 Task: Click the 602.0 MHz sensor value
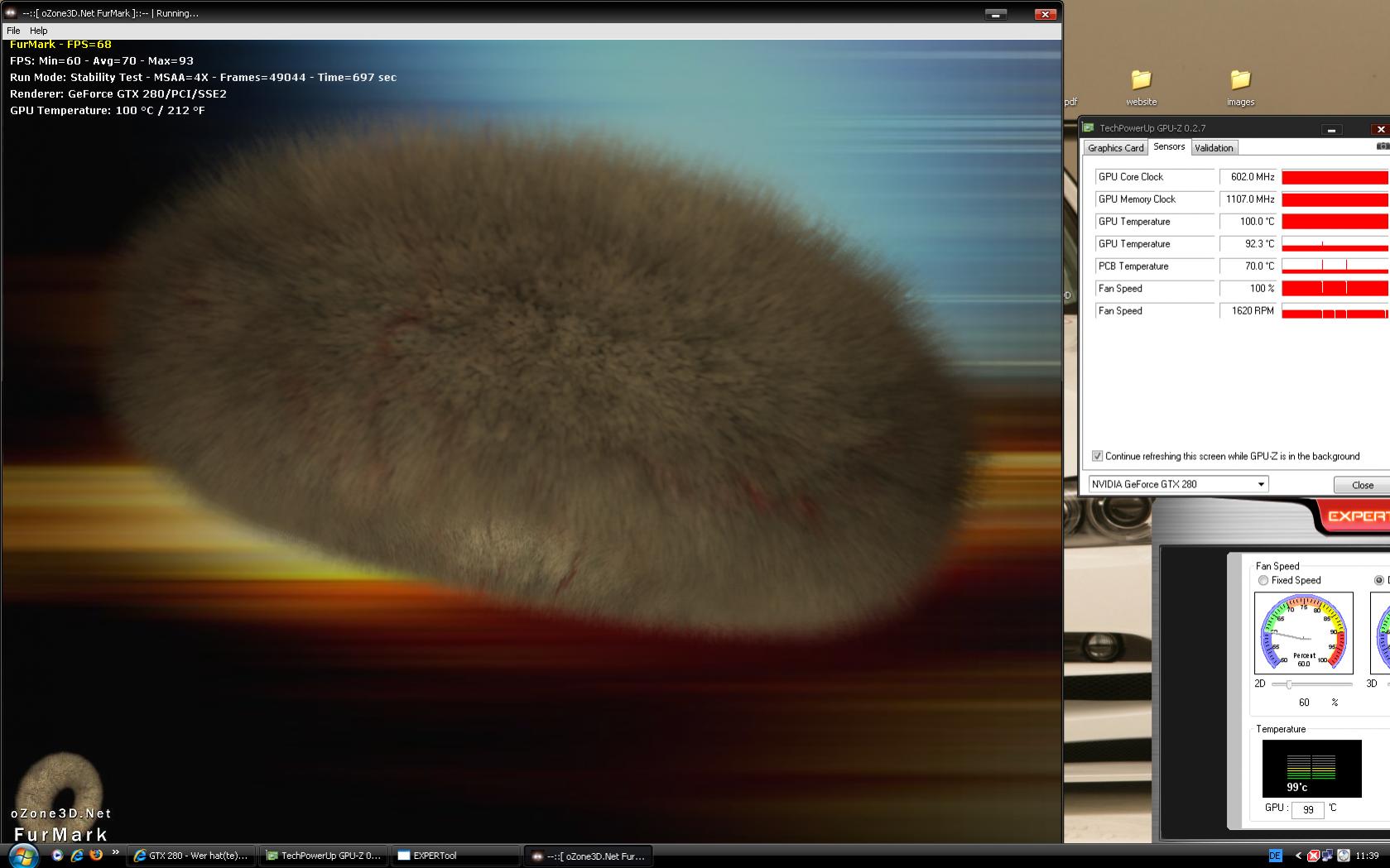(1248, 177)
